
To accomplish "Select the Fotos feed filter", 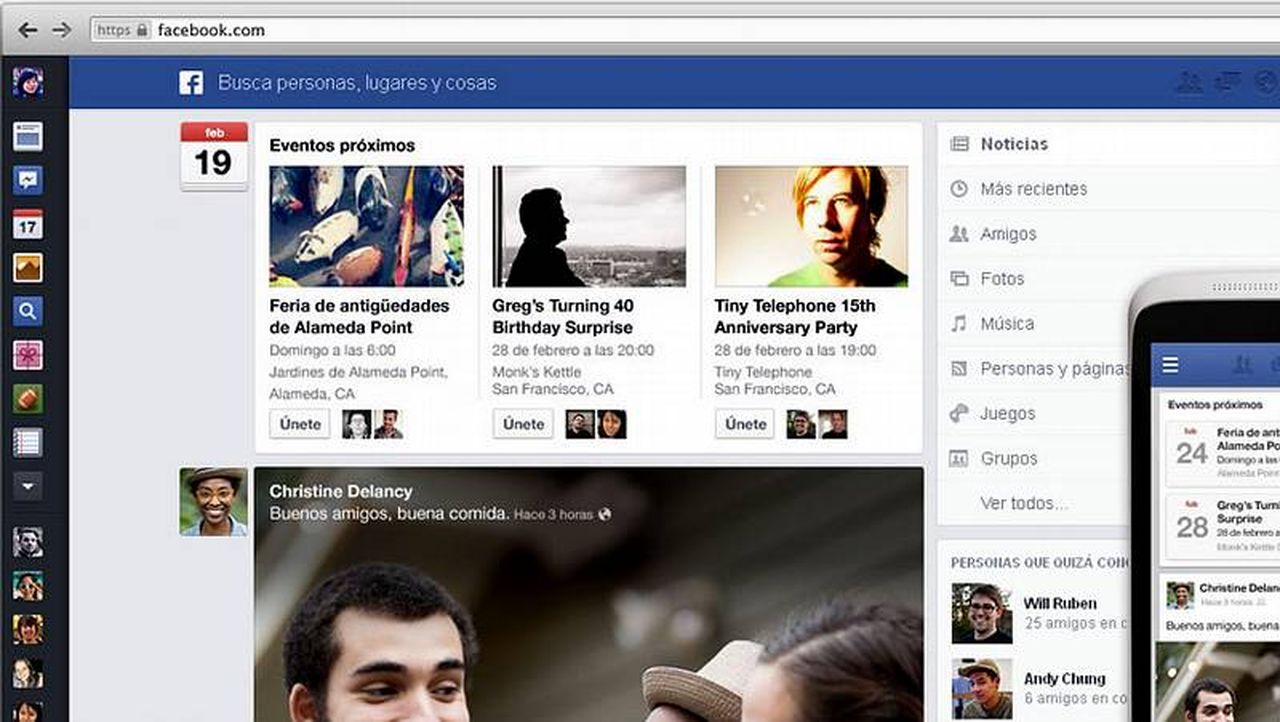I will tap(1002, 279).
